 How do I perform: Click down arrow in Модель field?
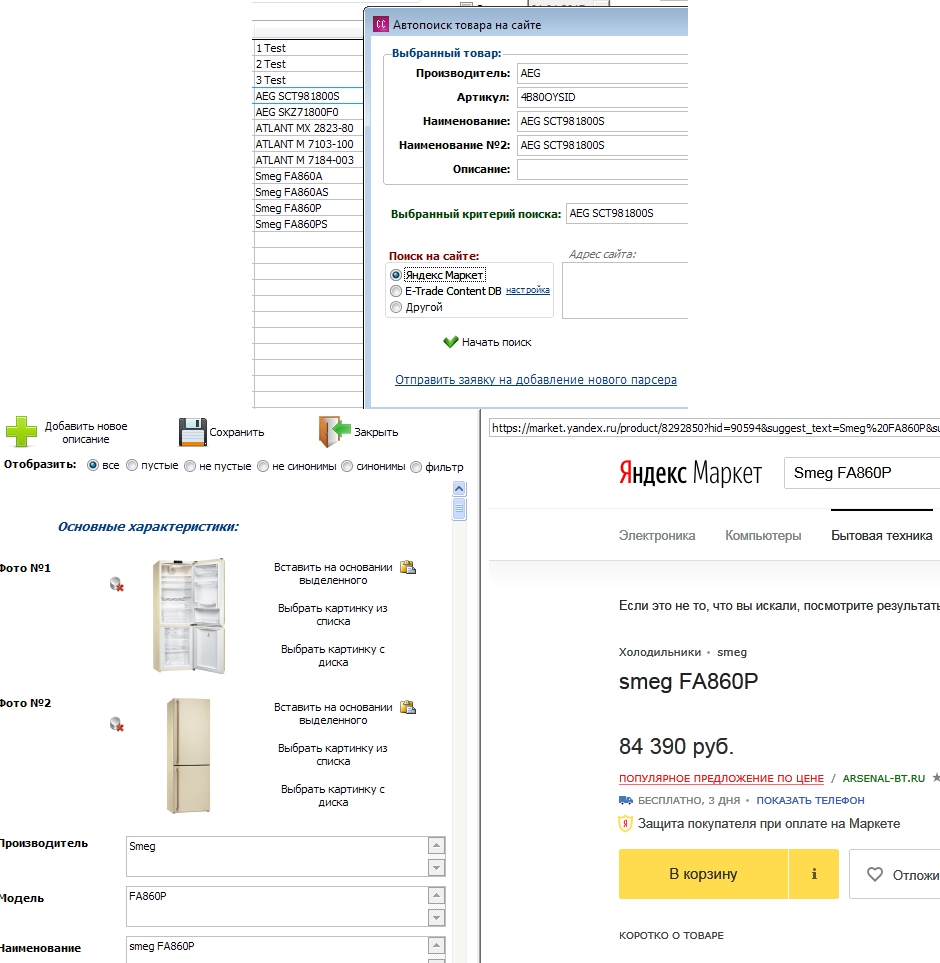[436, 918]
